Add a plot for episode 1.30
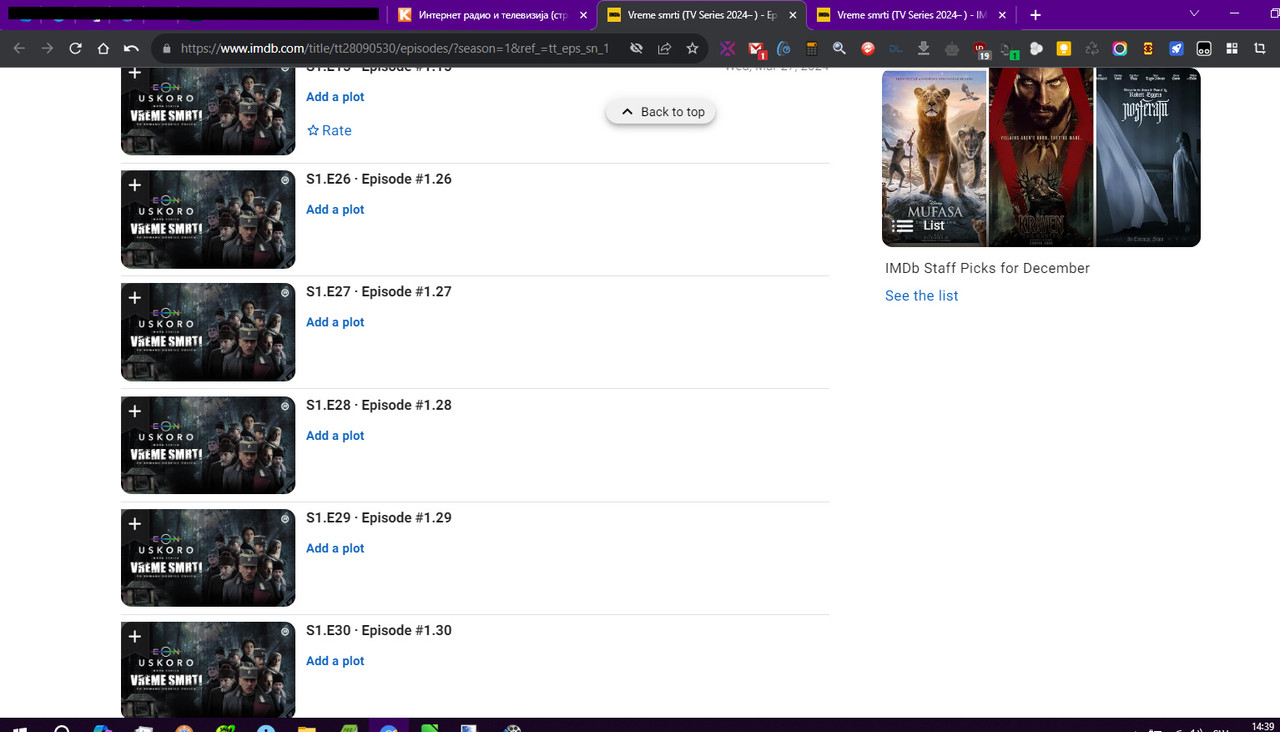1280x732 pixels. coord(335,661)
